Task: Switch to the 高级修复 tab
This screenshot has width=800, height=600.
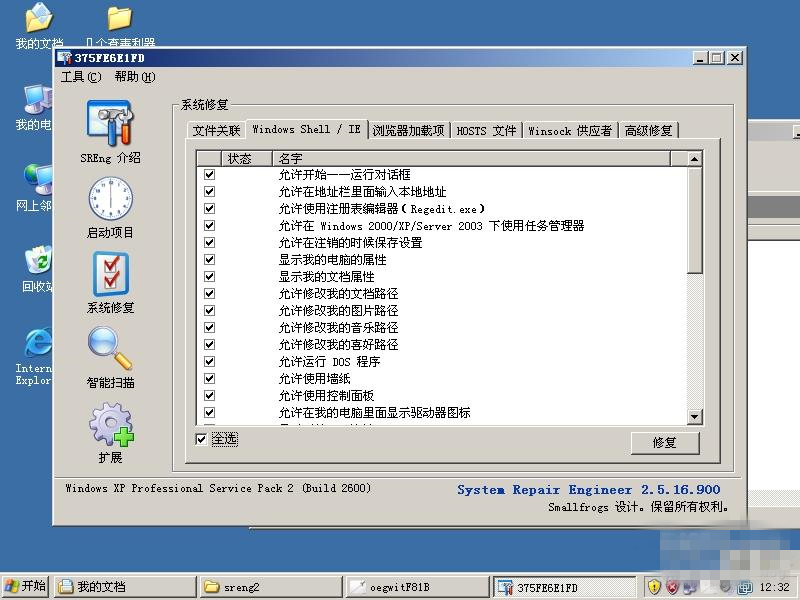Action: point(648,131)
